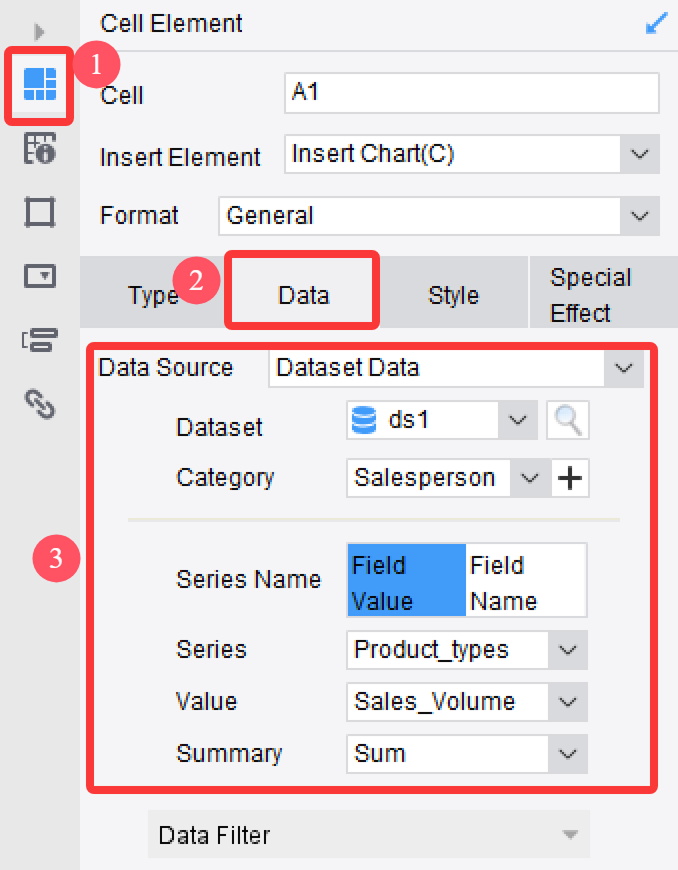This screenshot has height=870, width=678.
Task: Click the Cell A1 input field
Action: pos(472,93)
